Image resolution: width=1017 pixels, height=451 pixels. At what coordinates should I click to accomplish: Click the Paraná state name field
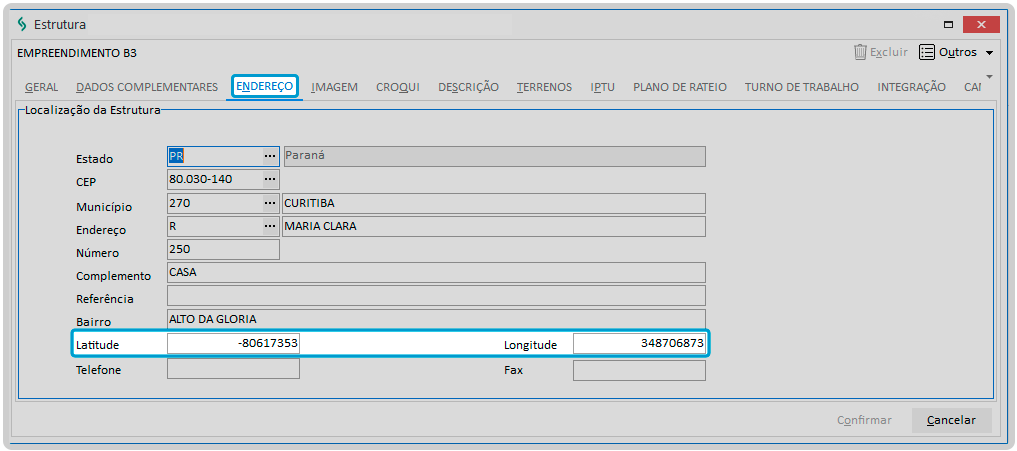pos(494,156)
